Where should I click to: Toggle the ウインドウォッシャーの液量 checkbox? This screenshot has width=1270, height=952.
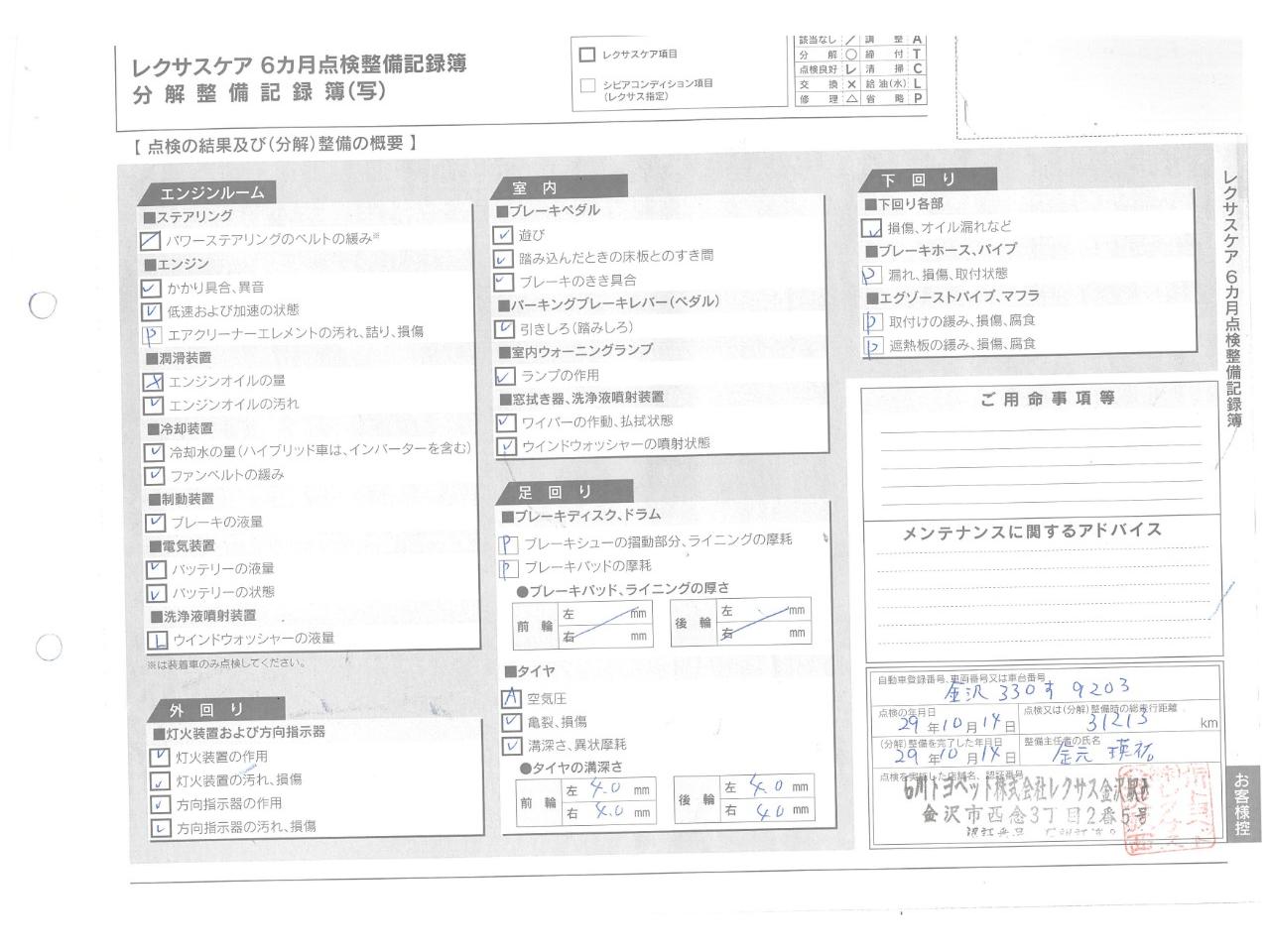(x=157, y=640)
